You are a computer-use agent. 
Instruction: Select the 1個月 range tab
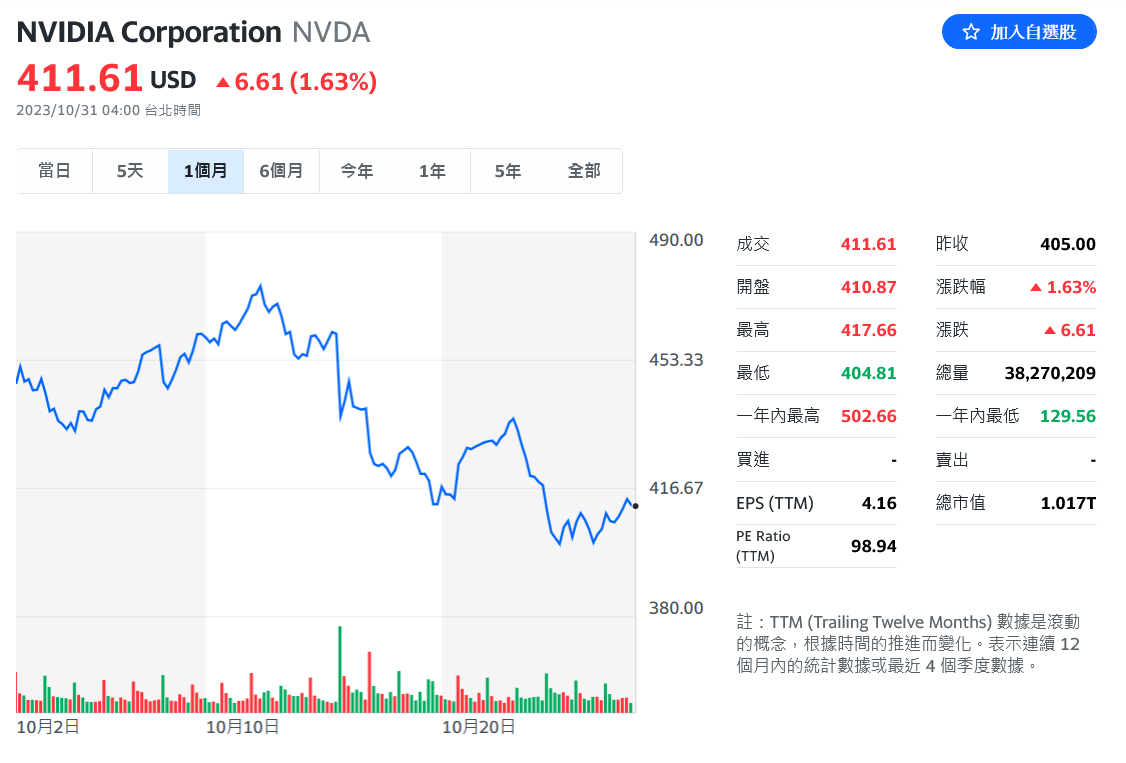pos(205,171)
